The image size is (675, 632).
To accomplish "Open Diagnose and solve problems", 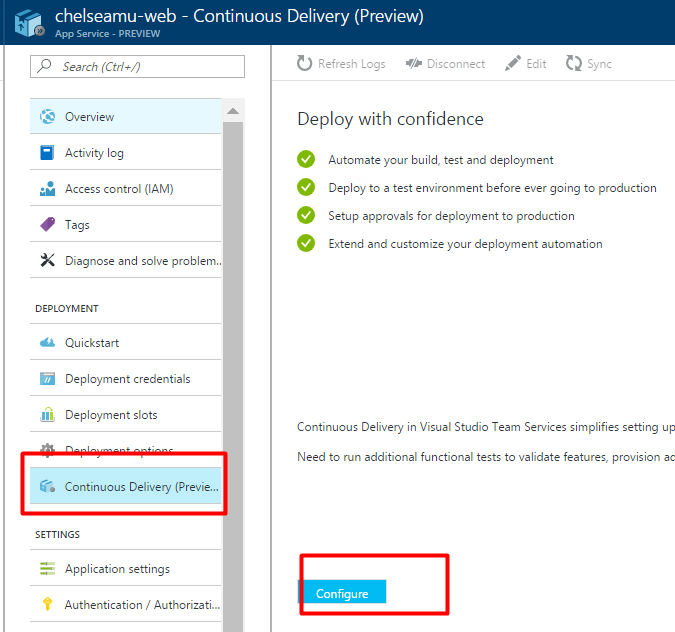I will [x=125, y=260].
